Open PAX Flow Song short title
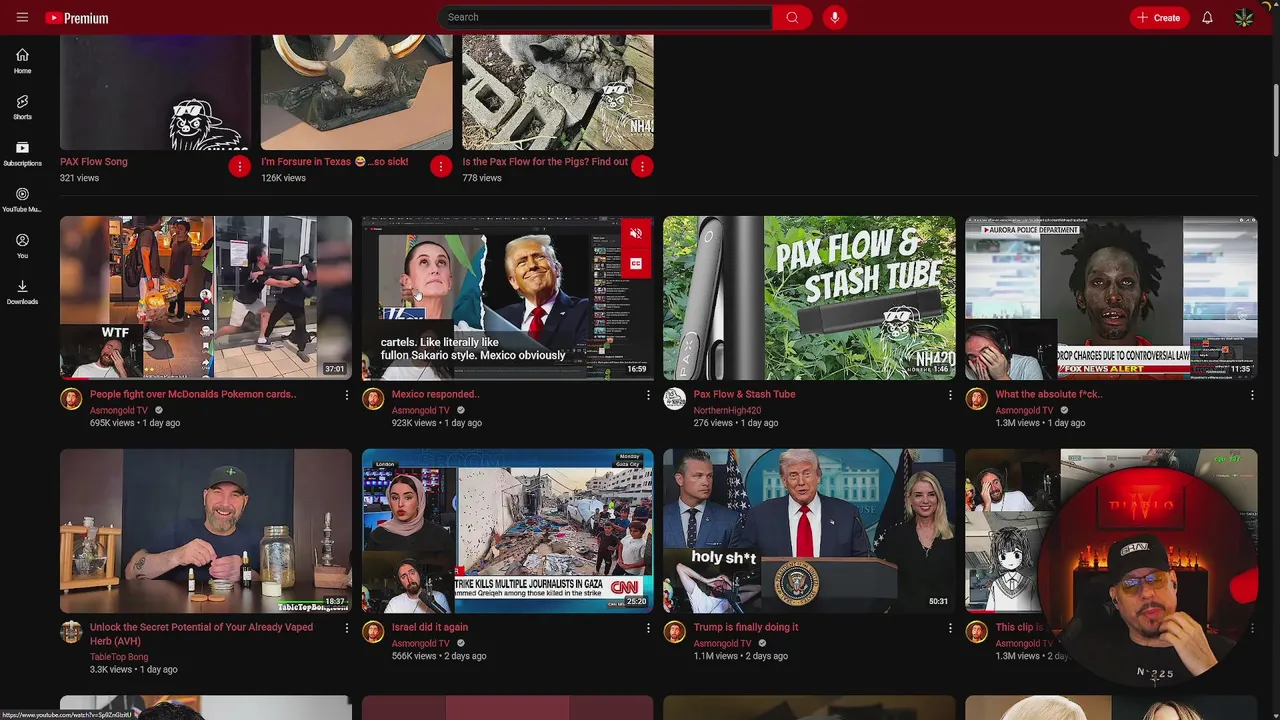 tap(94, 162)
